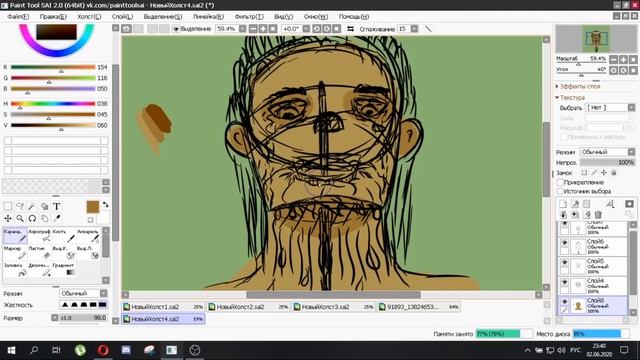Open the Windows Start menu

[11, 350]
